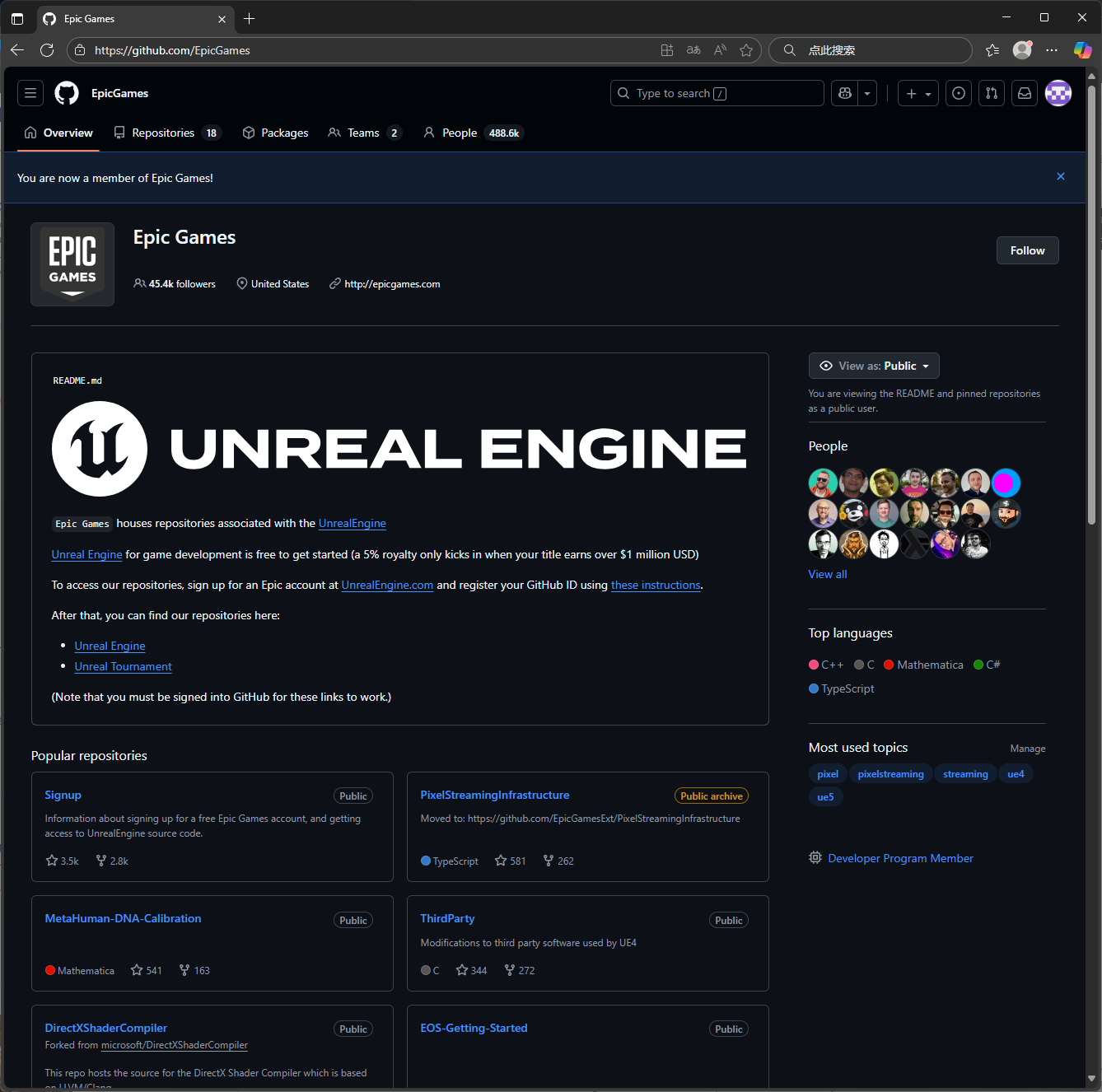Open the MetaHuman-DNA-Calibration repository
Screen dimensions: 1102x1092
coord(123,918)
